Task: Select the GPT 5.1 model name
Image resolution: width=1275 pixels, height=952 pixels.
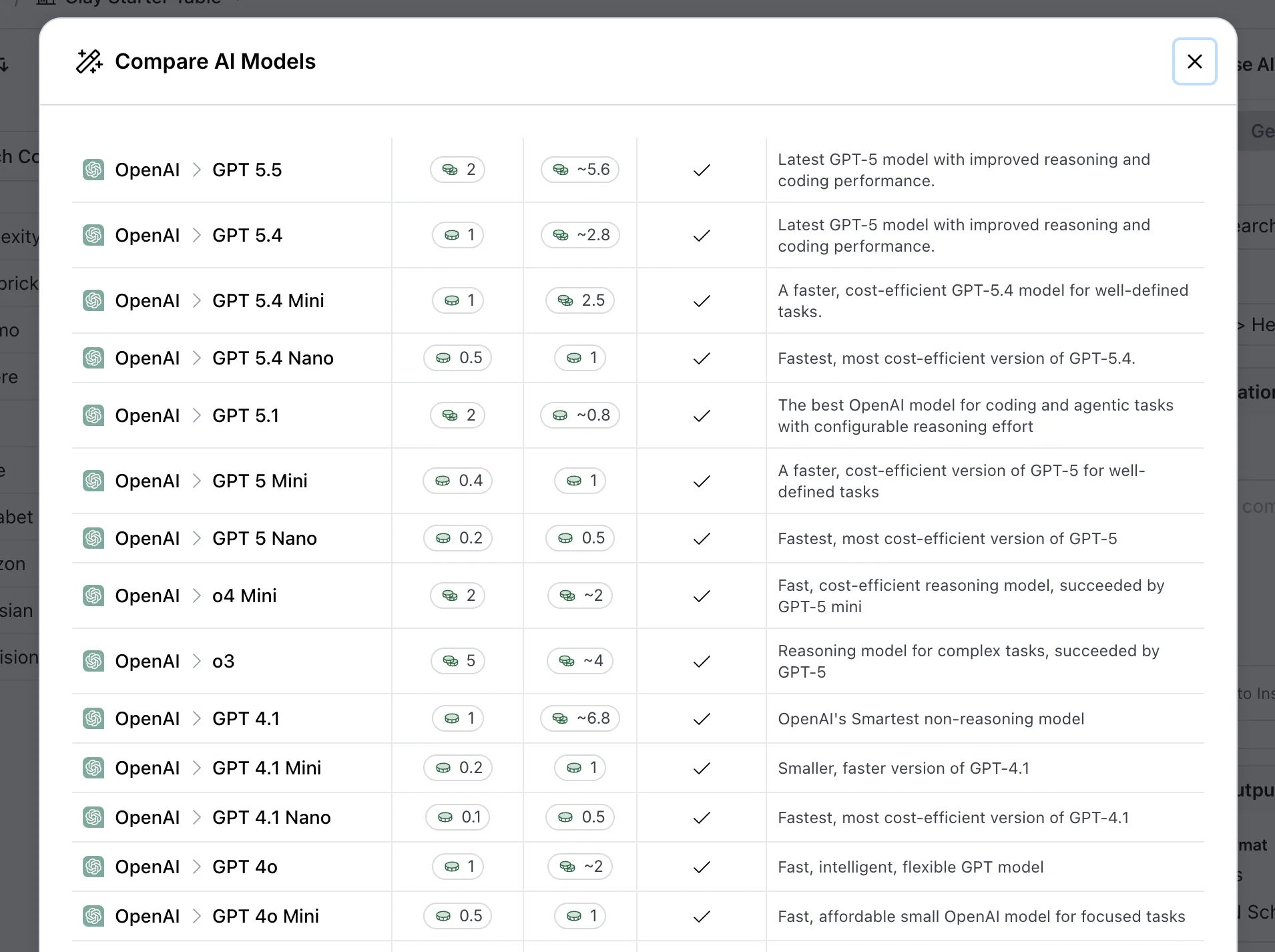Action: pos(246,415)
